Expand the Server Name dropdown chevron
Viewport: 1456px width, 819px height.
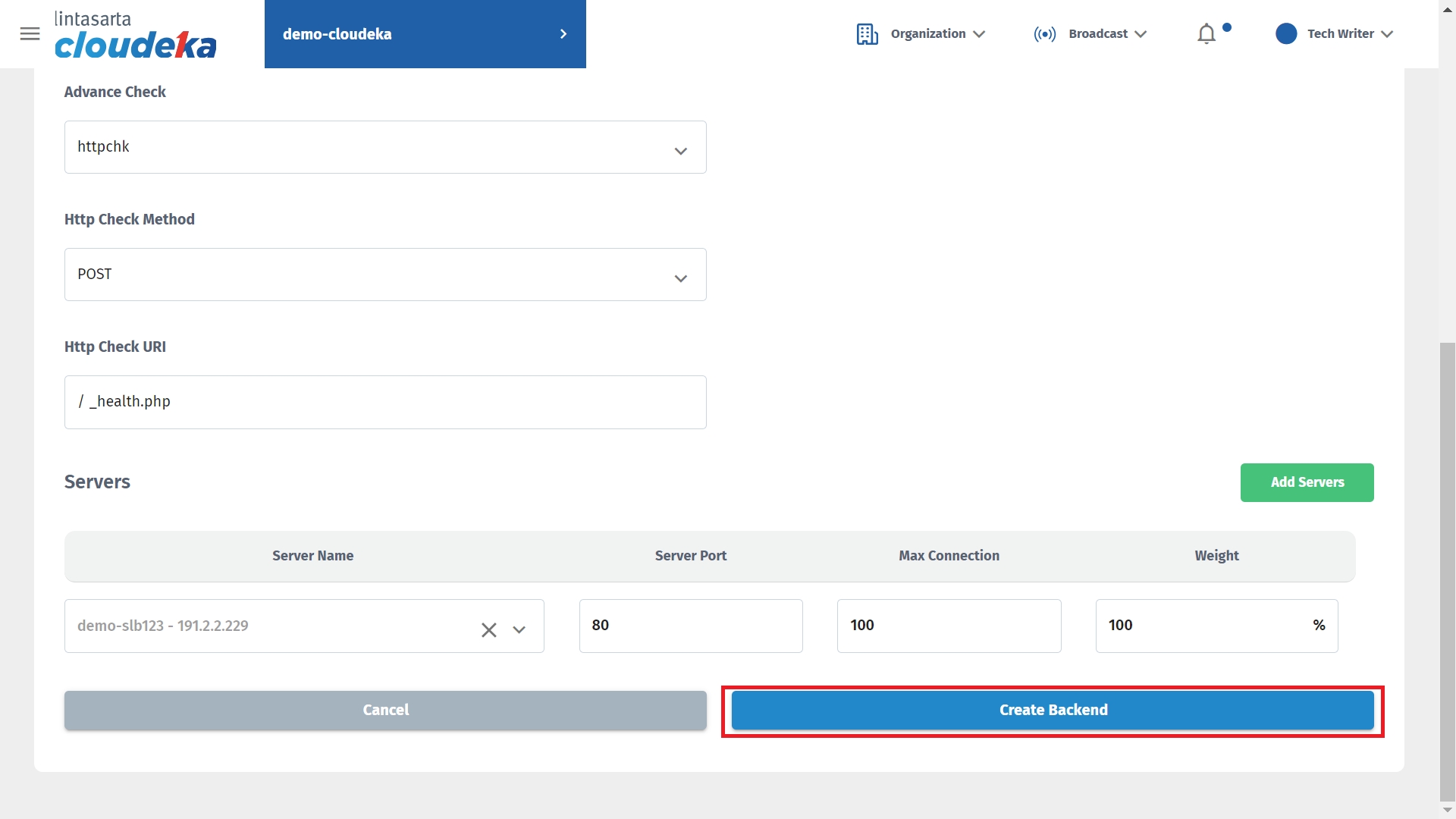(519, 630)
